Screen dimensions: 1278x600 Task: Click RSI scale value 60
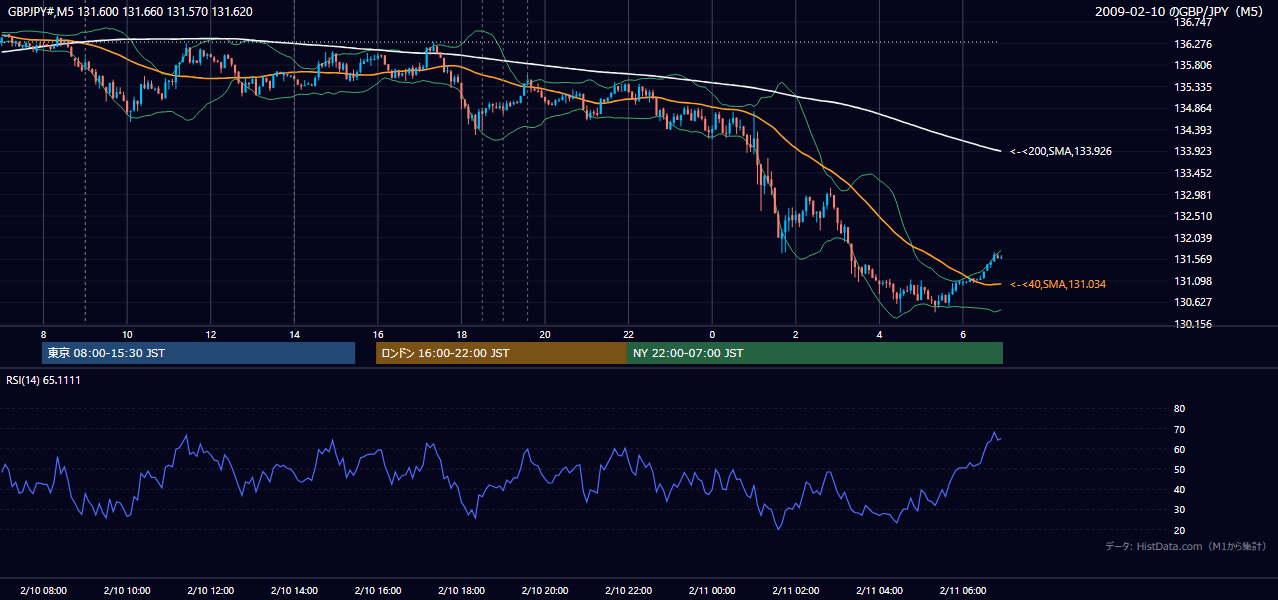pos(1179,449)
